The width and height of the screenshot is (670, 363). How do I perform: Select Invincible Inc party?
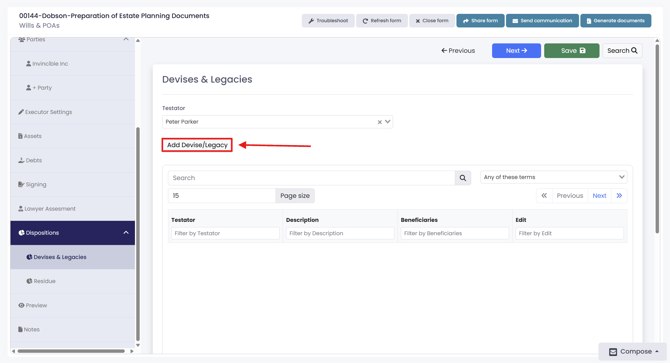click(x=73, y=64)
